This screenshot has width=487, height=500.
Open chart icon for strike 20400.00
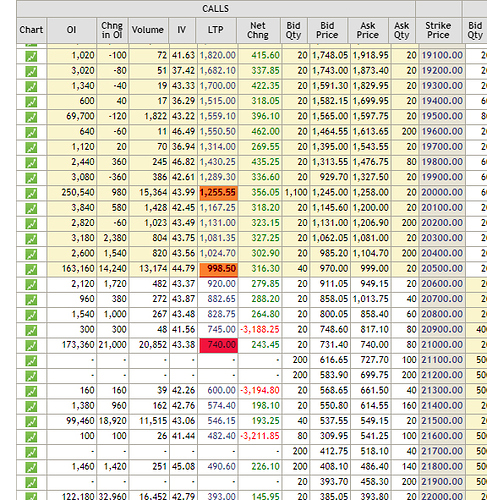[31, 254]
